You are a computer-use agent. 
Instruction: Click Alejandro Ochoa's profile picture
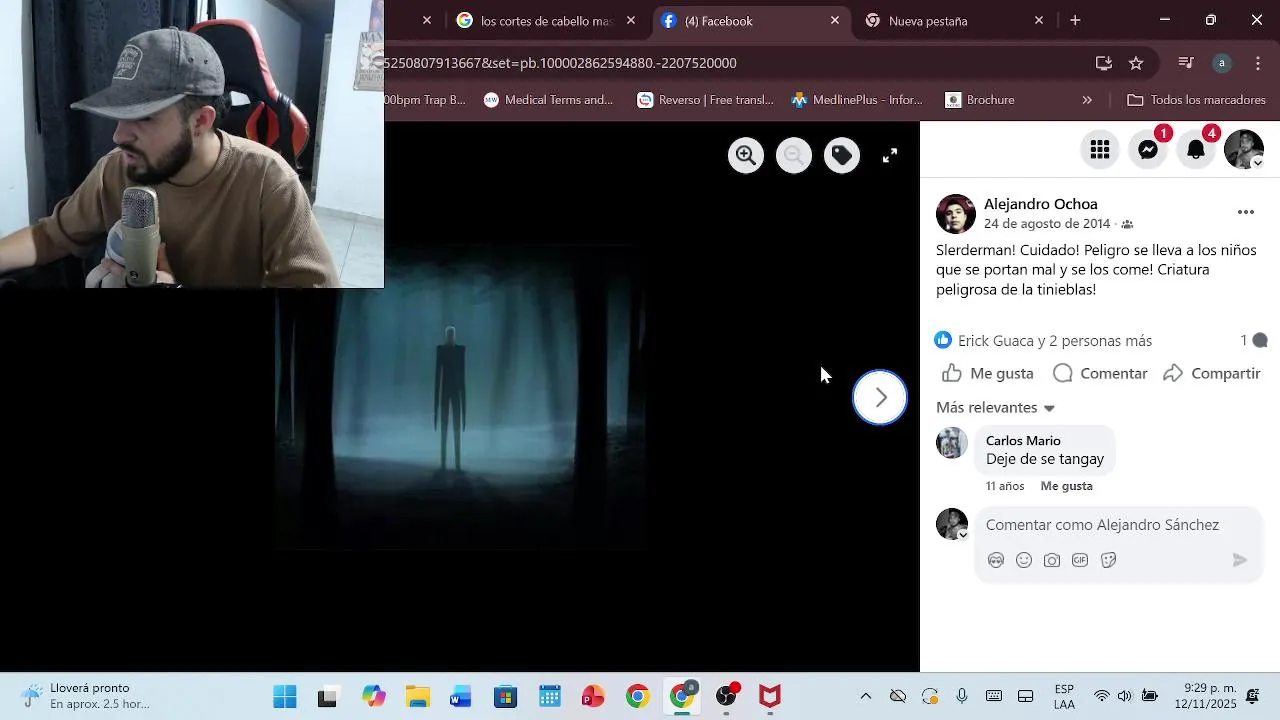(x=956, y=214)
